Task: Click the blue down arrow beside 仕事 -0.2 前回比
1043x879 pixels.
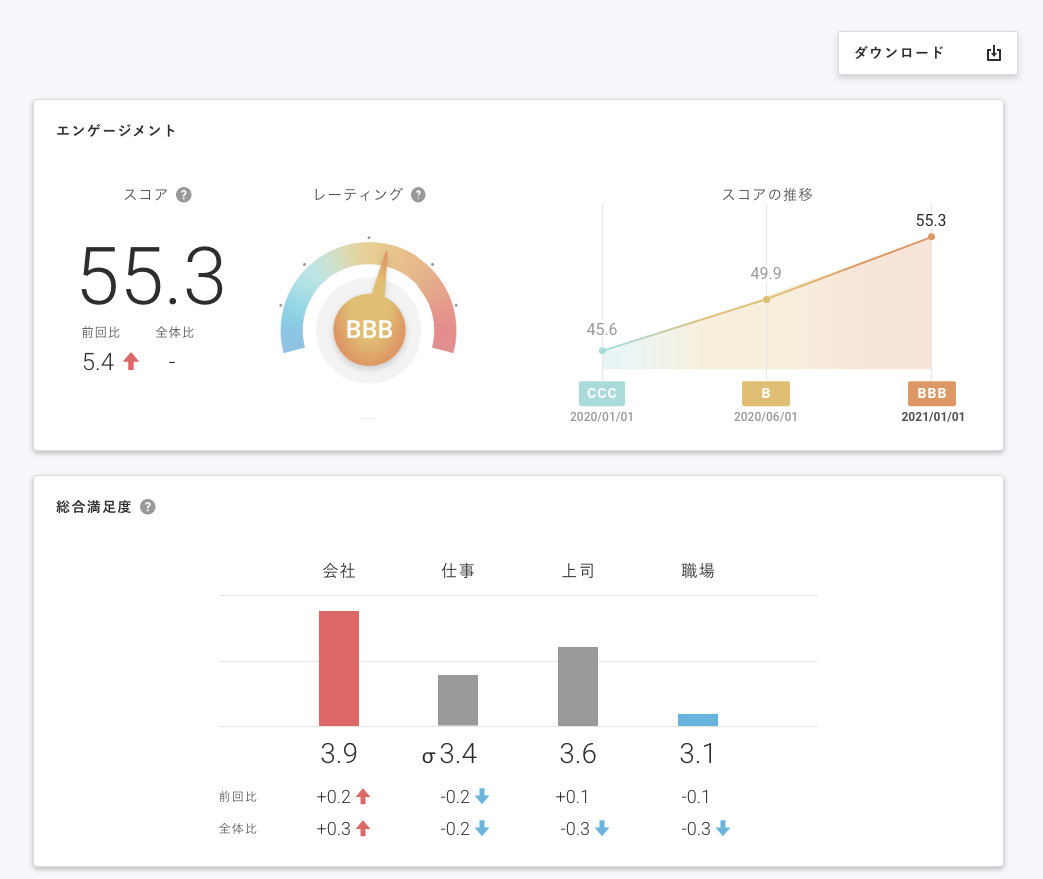Action: (482, 797)
